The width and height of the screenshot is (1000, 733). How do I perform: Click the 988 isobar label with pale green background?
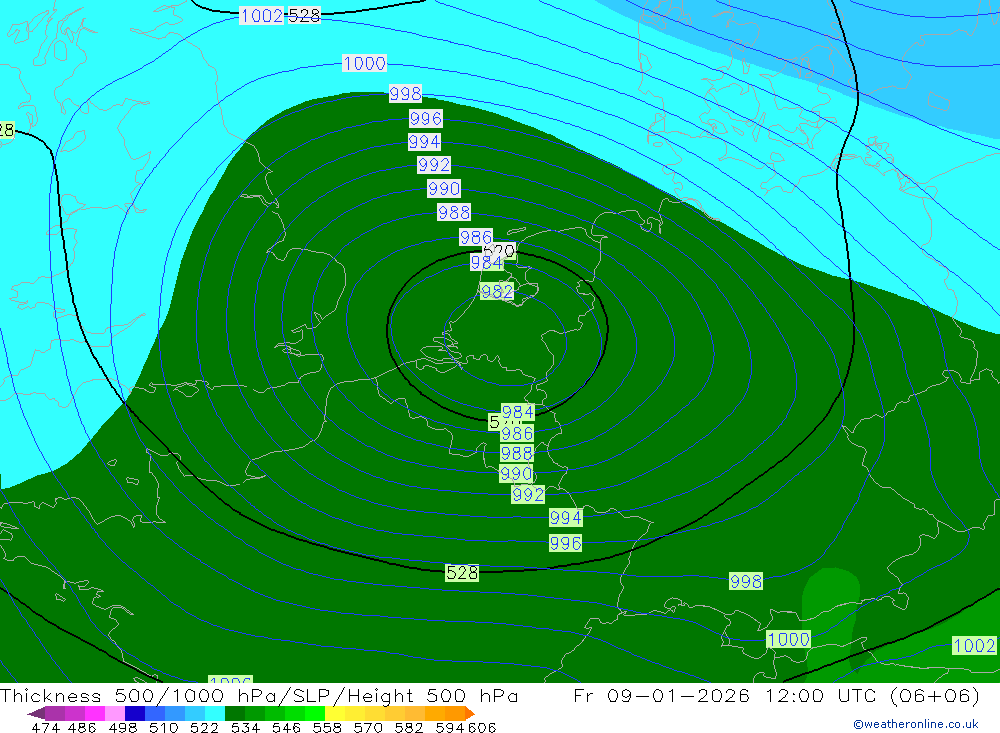click(x=517, y=453)
